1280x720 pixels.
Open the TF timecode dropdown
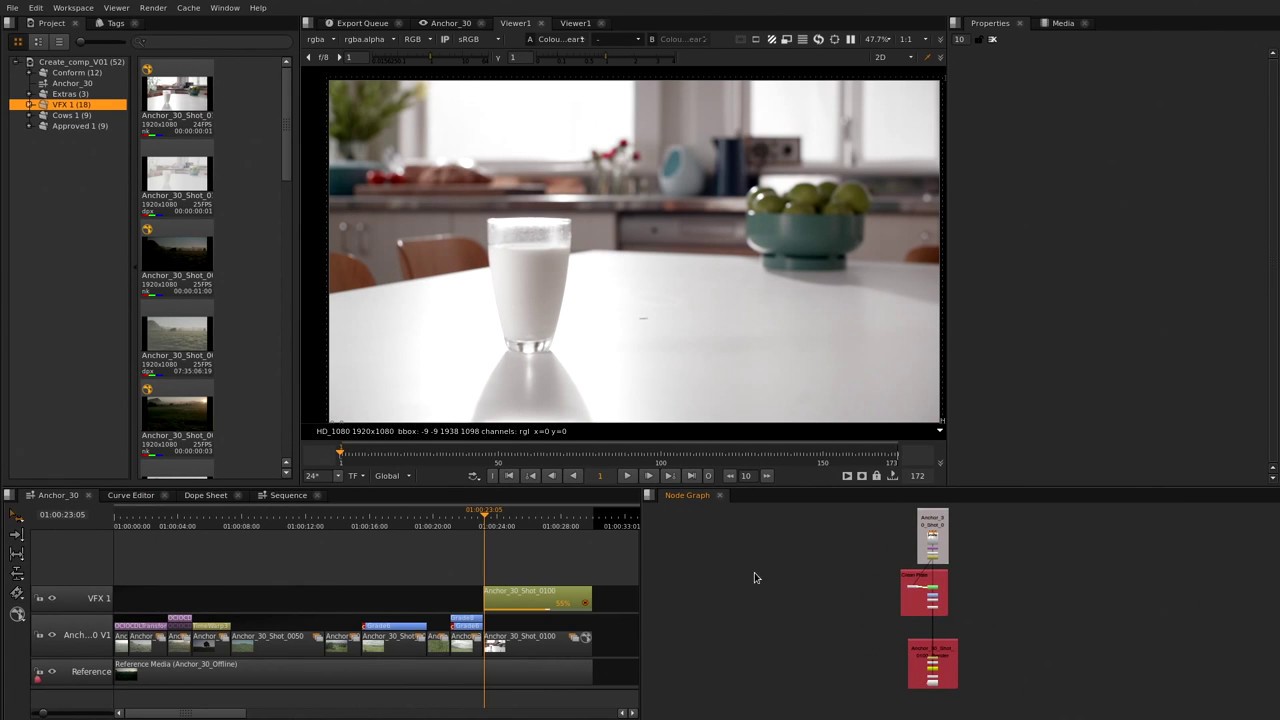point(356,476)
